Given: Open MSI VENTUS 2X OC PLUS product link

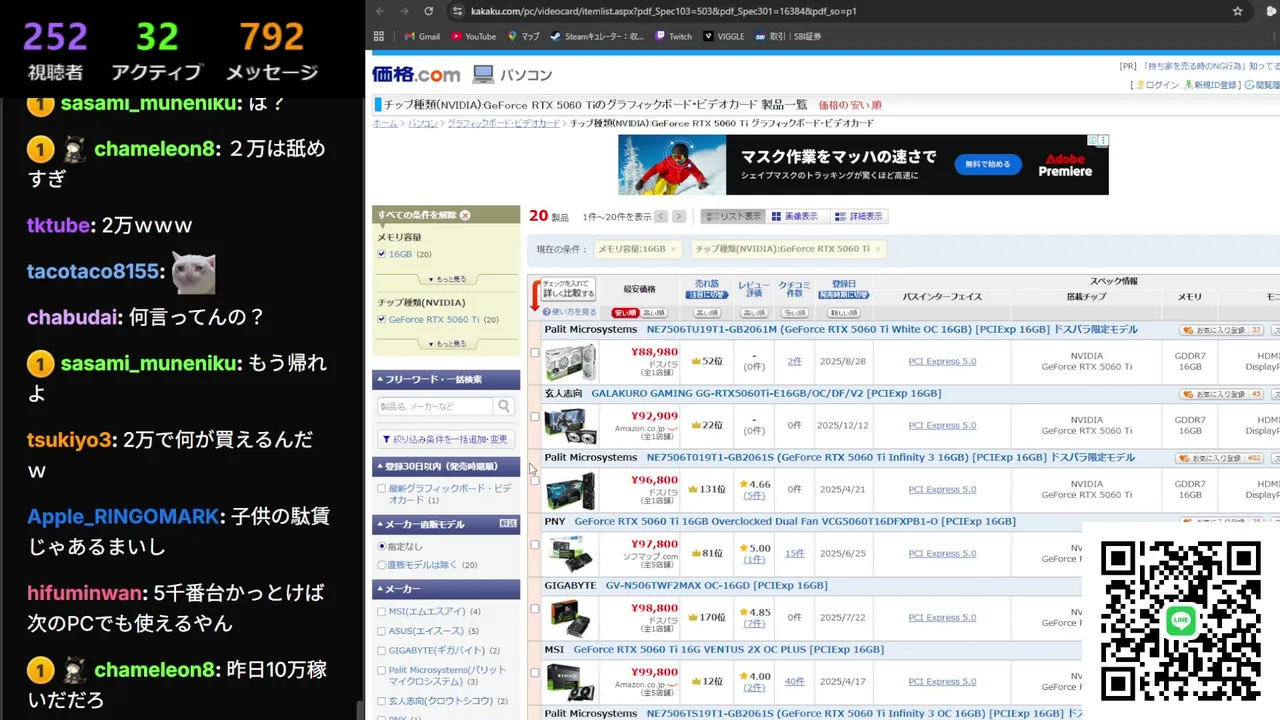Looking at the screenshot, I should 728,649.
